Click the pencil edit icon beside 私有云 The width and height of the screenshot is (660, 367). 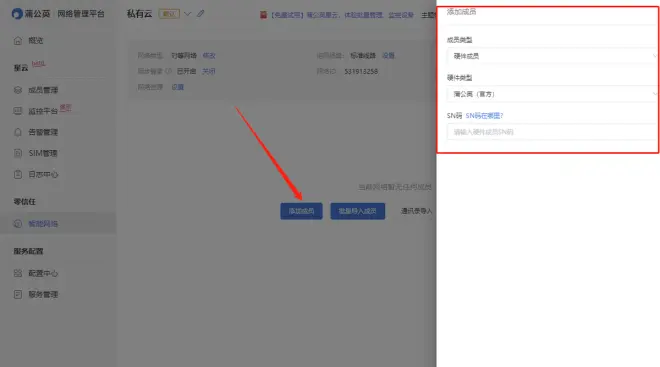pos(200,14)
